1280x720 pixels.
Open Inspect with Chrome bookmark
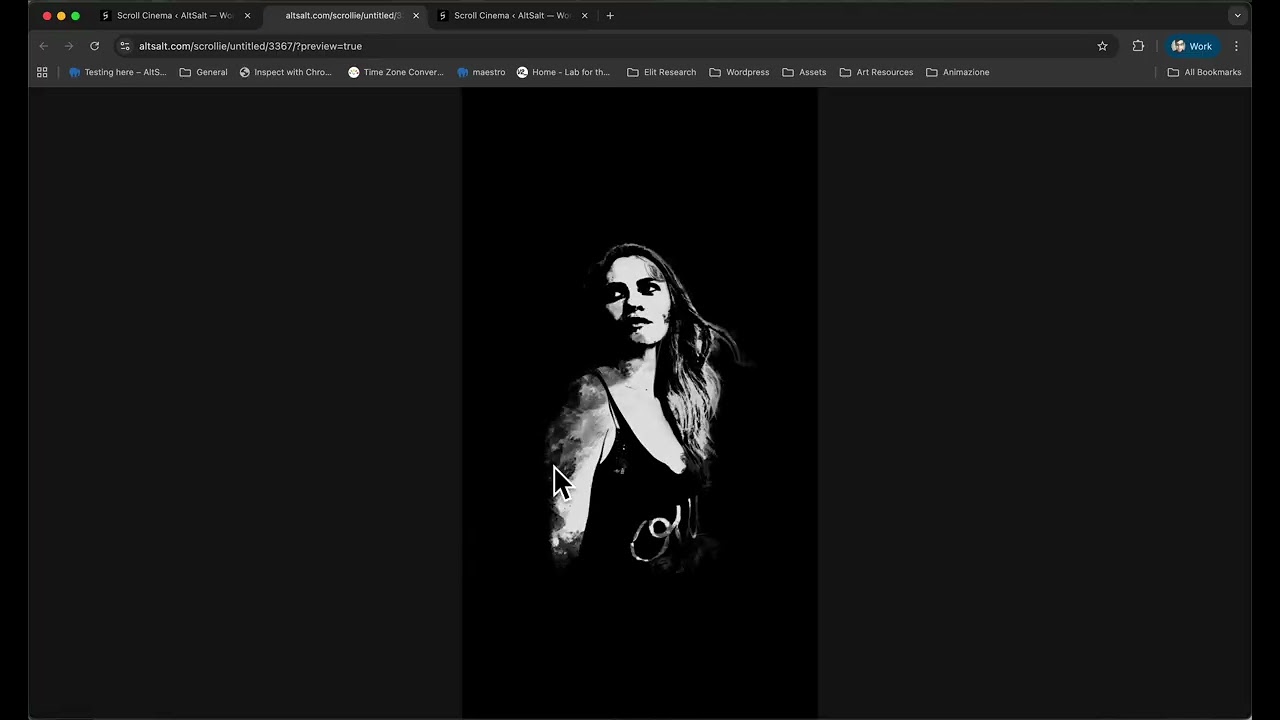(x=285, y=72)
